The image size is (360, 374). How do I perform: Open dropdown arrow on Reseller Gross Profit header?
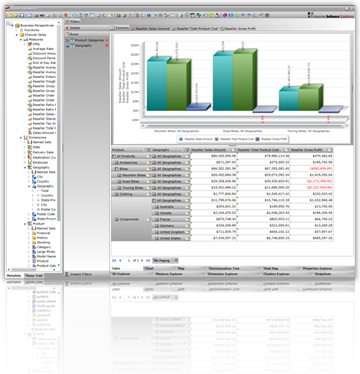tap(330, 150)
